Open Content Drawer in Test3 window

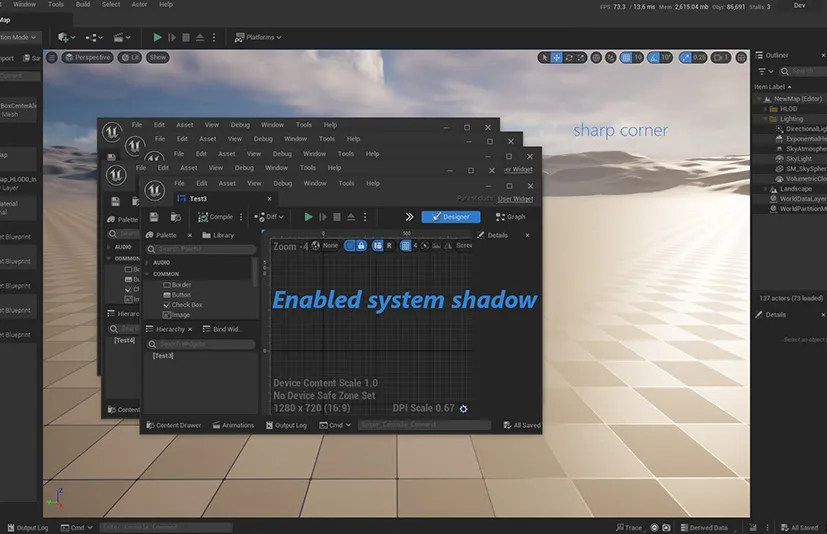(174, 425)
